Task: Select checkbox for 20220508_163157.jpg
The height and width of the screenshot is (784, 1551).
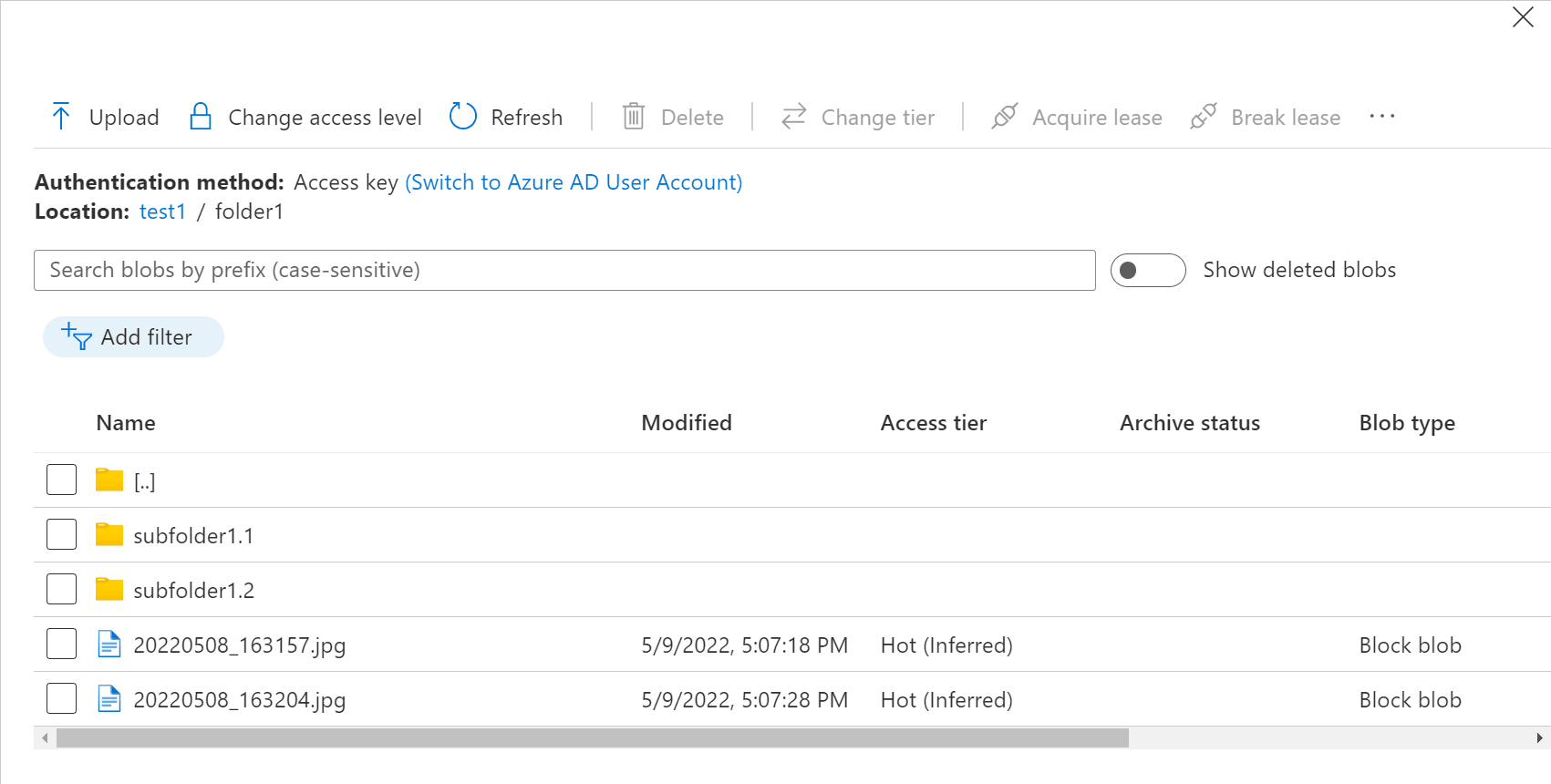Action: tap(62, 645)
